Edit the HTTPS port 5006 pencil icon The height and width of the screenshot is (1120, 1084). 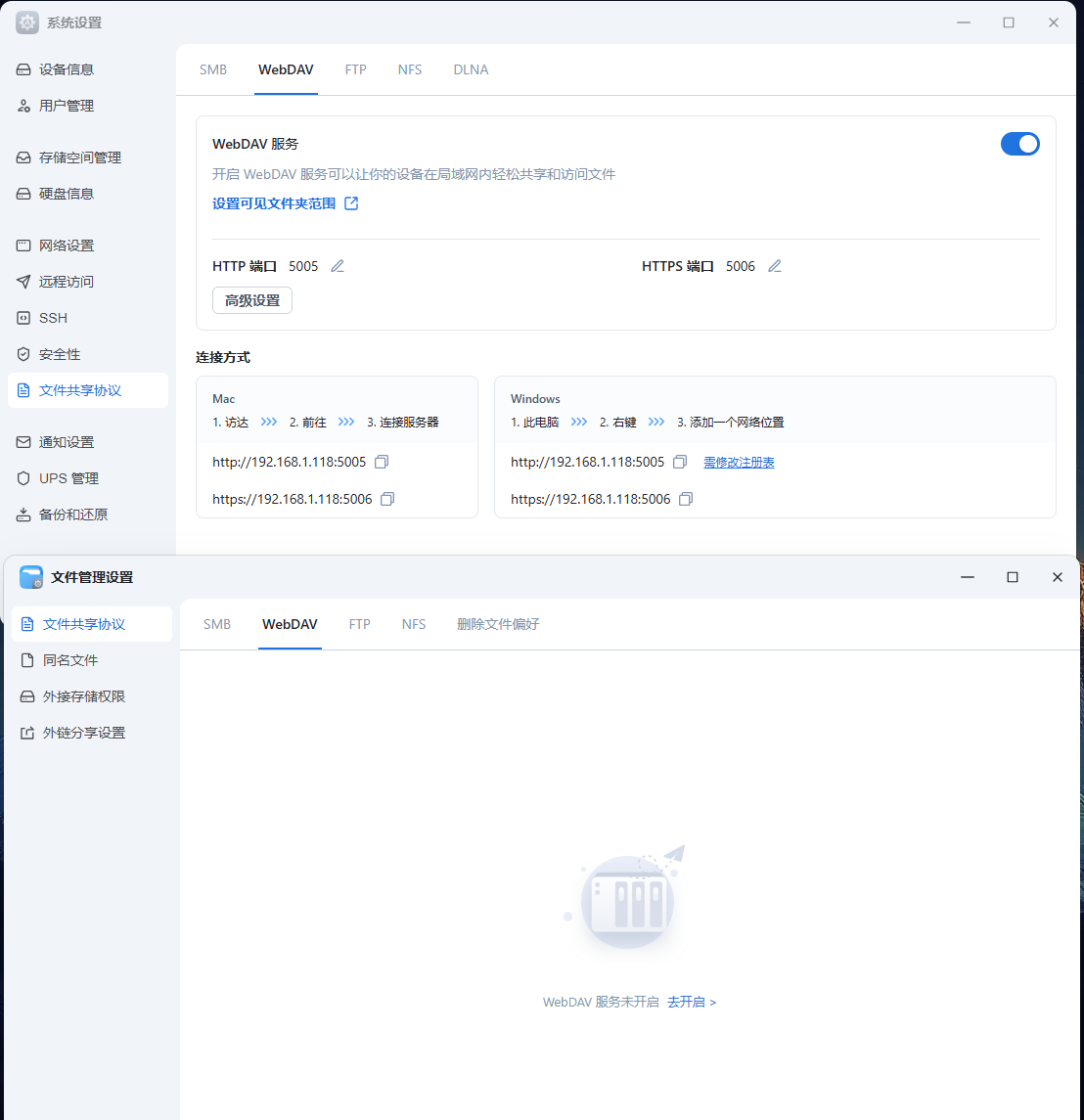[775, 266]
